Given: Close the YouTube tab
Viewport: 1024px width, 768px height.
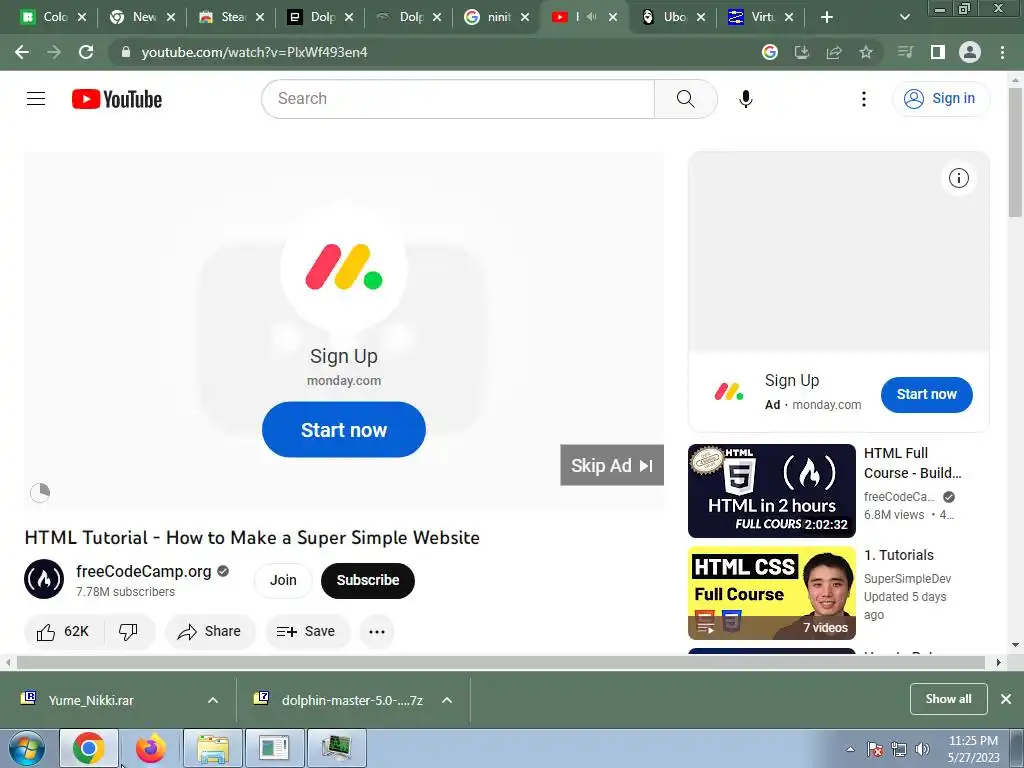Looking at the screenshot, I should click(613, 17).
